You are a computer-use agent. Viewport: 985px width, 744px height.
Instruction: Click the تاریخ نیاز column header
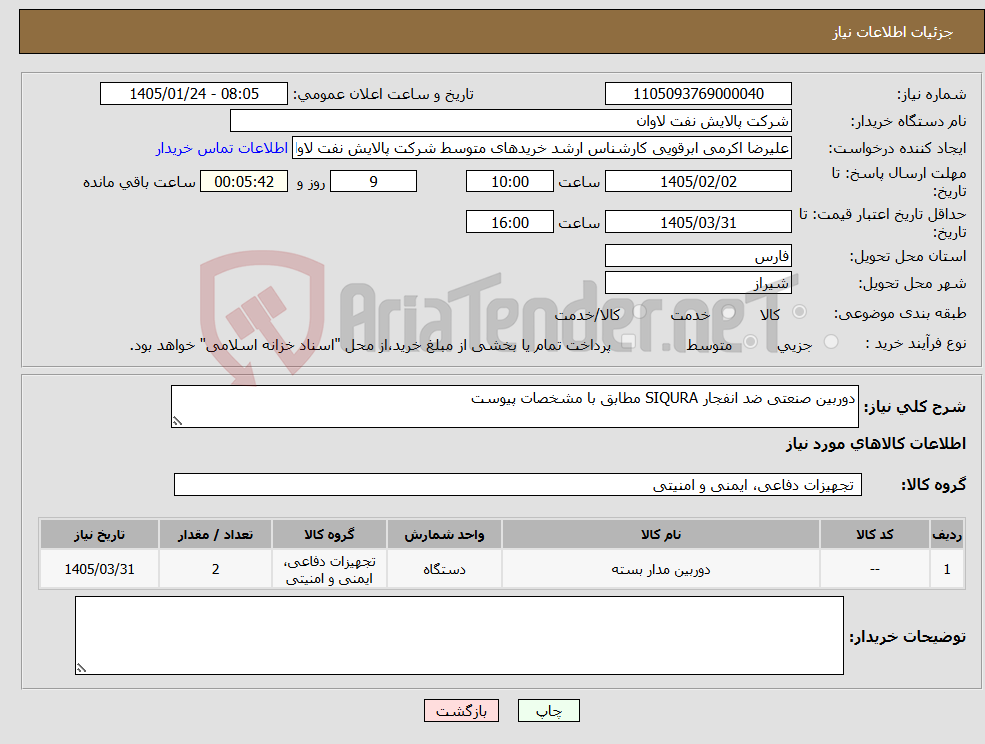click(99, 534)
